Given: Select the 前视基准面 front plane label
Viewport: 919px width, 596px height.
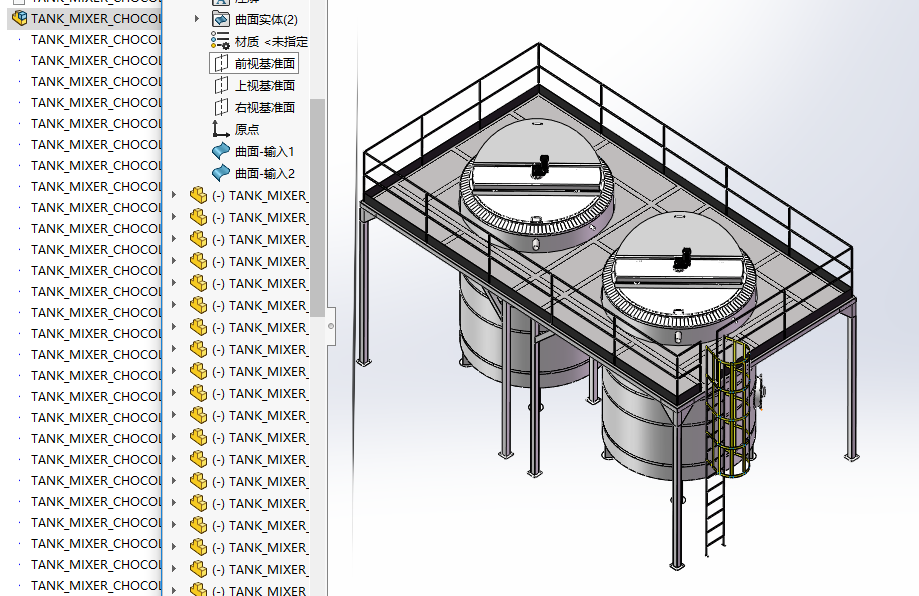Looking at the screenshot, I should click(264, 63).
